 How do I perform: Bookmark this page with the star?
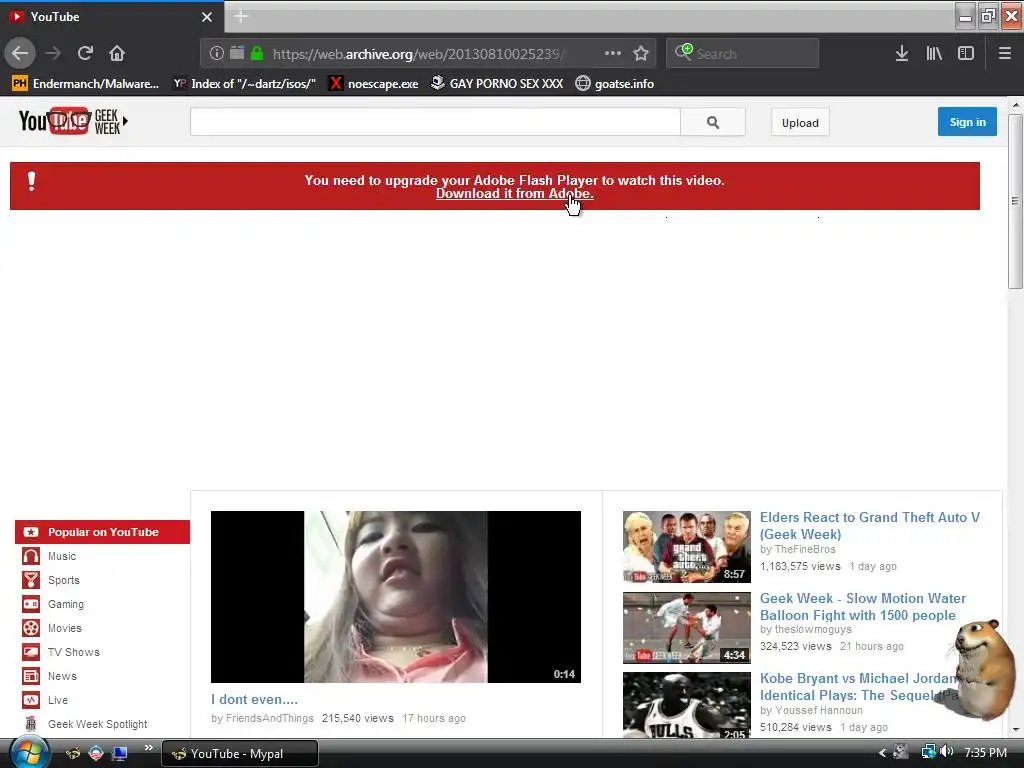point(641,53)
